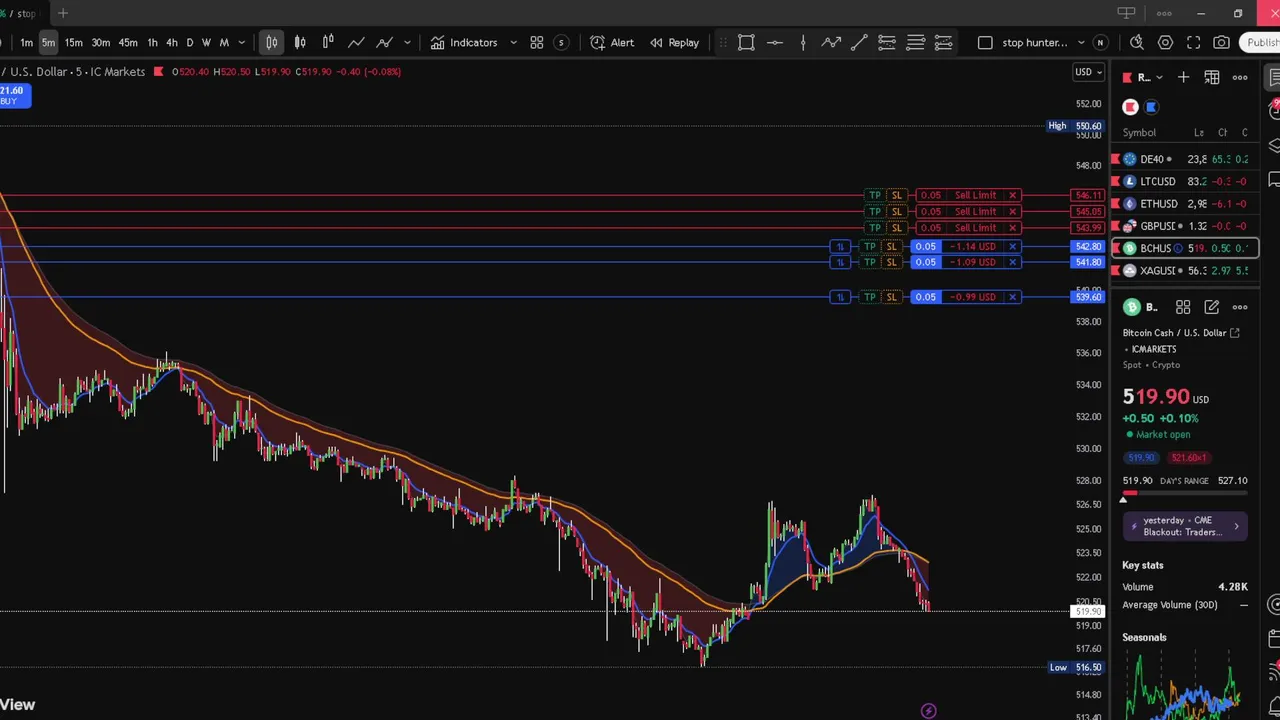Select XAGUSD in the watchlist
Viewport: 1280px width, 720px height.
point(1185,271)
